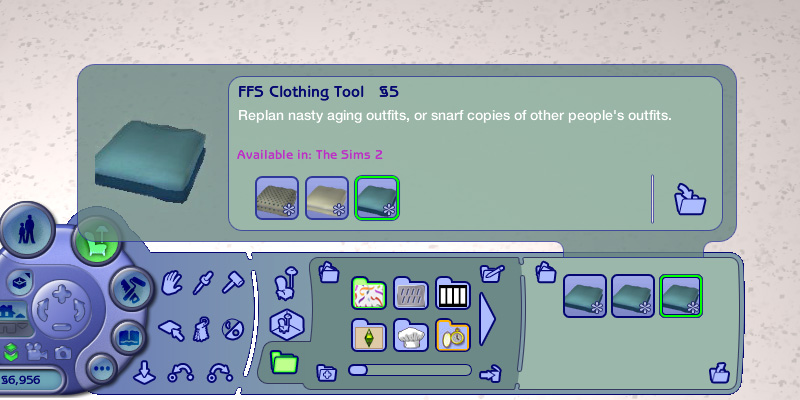Open the chef hat collection folder
The image size is (800, 400).
(x=411, y=336)
